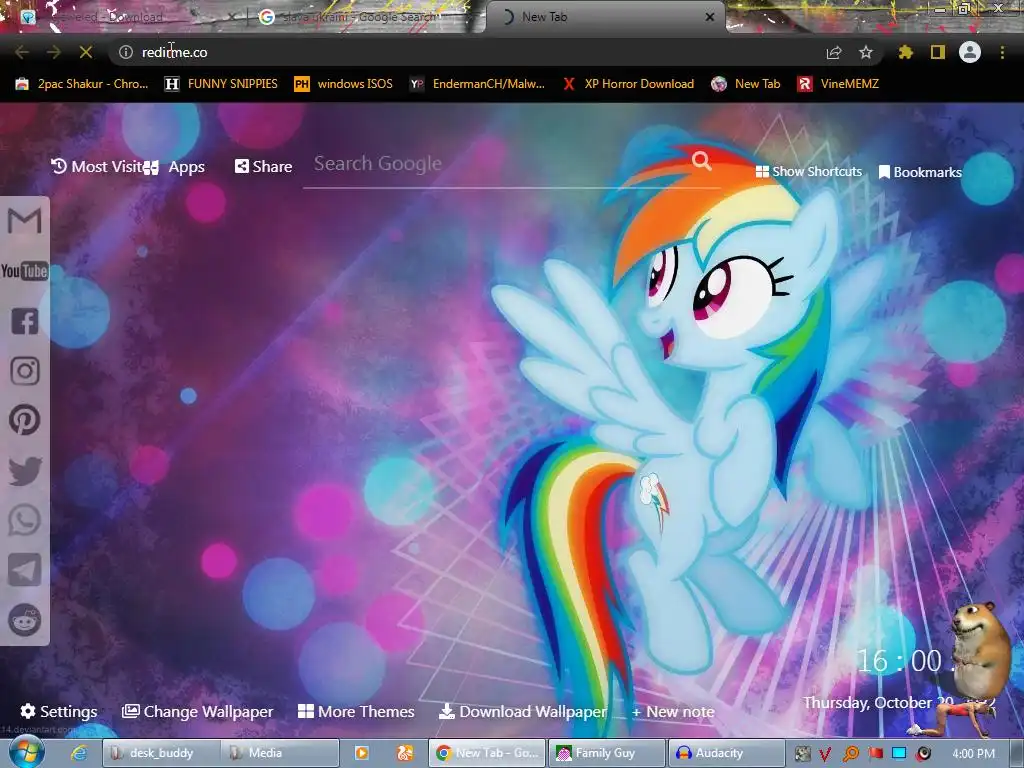Open YouTube from the left sidebar

tap(24, 270)
